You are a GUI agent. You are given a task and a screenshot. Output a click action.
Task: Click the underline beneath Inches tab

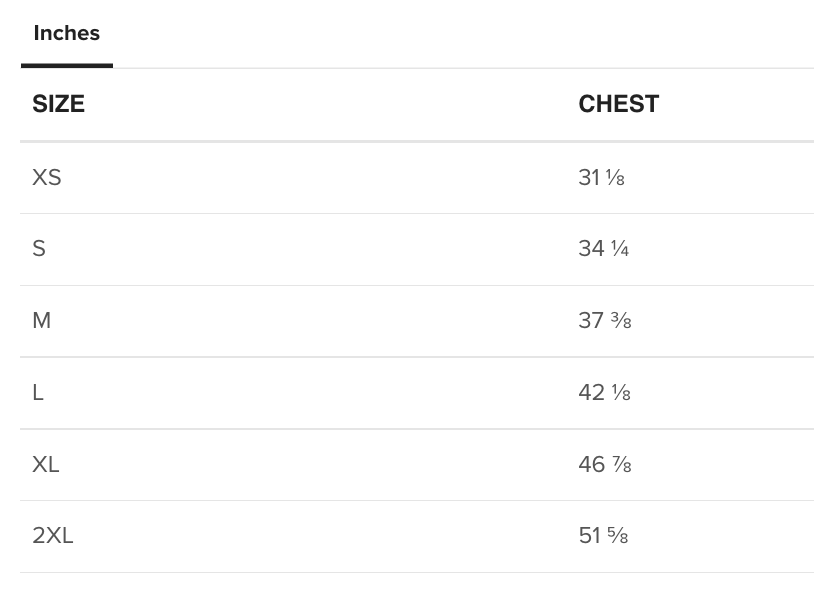pos(66,65)
